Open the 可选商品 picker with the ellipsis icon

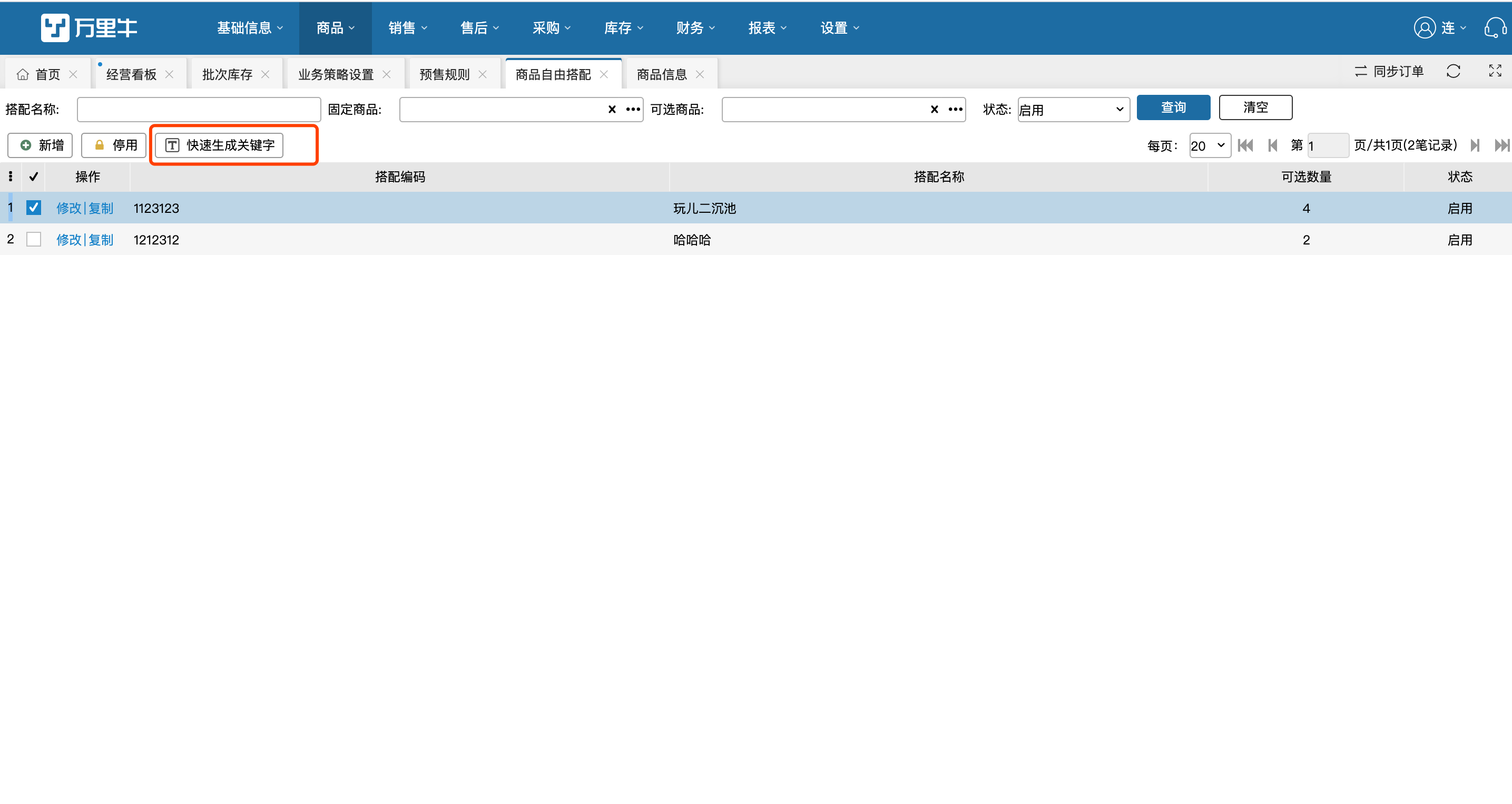[956, 109]
